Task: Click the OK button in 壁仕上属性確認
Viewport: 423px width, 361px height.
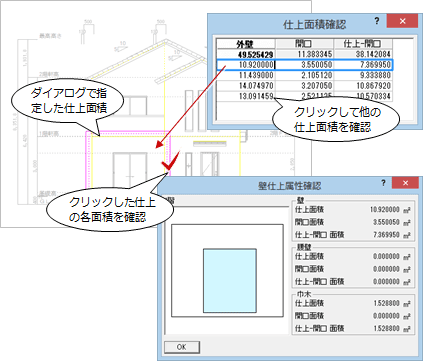Action: point(182,347)
